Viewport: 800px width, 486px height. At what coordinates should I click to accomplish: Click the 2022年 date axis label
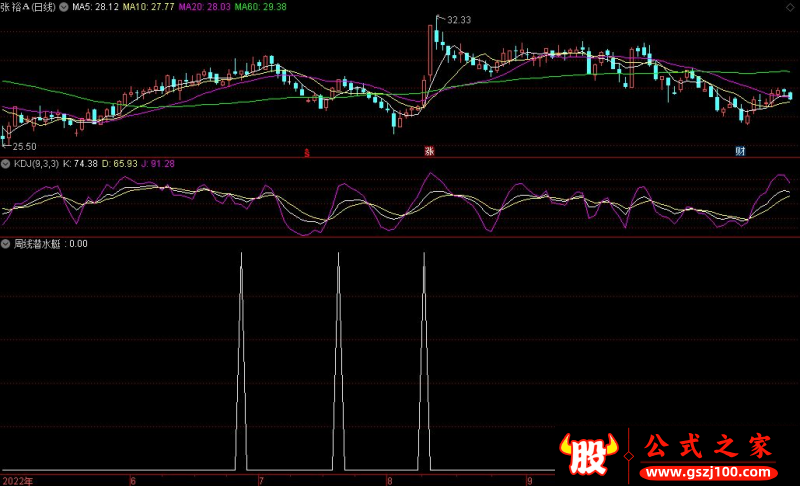(18, 481)
